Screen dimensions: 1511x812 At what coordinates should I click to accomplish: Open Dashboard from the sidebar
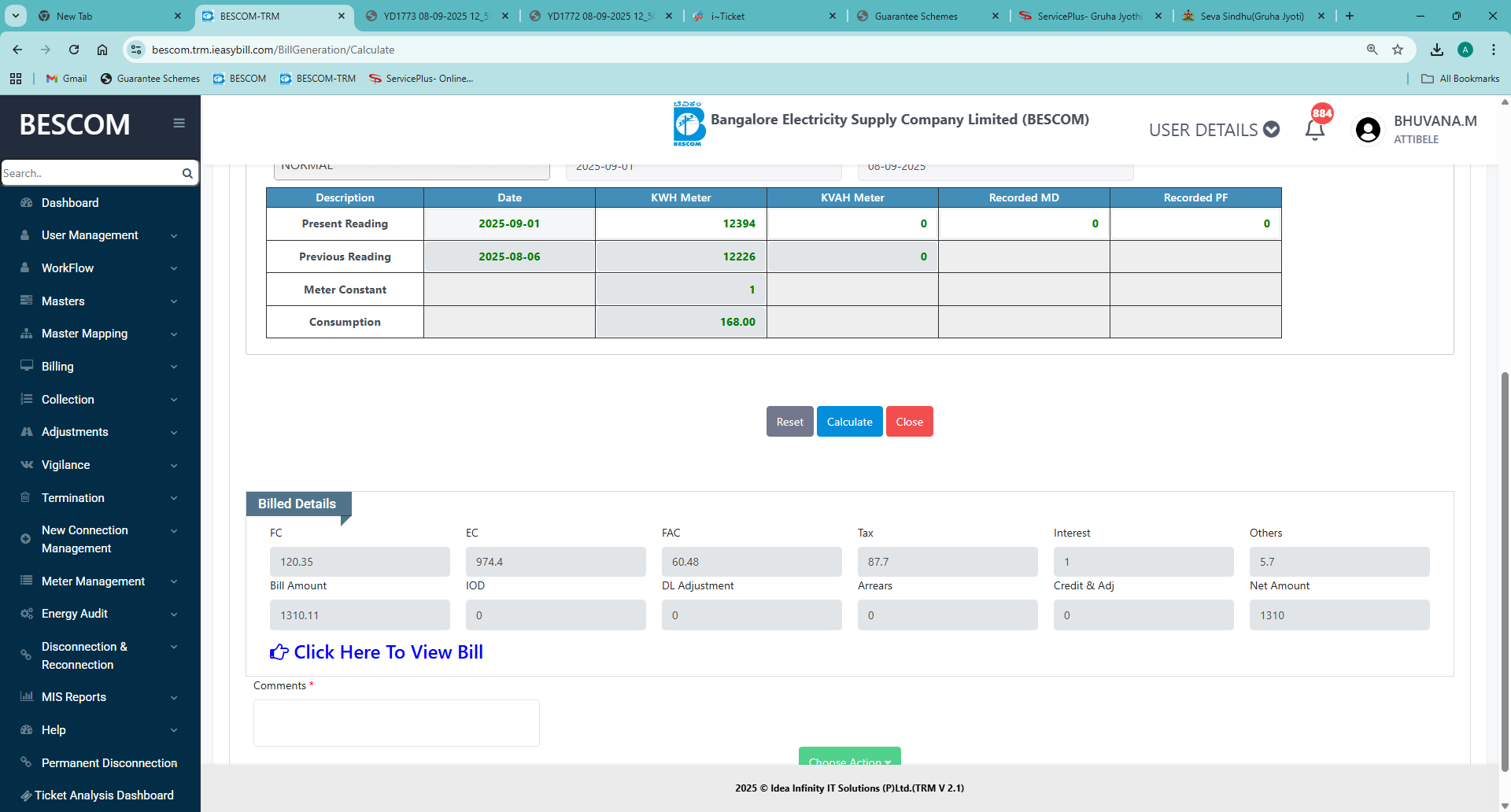point(70,203)
